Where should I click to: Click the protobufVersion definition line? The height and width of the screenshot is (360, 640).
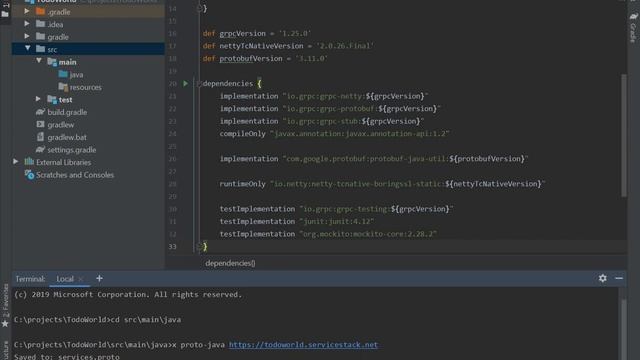coord(265,58)
